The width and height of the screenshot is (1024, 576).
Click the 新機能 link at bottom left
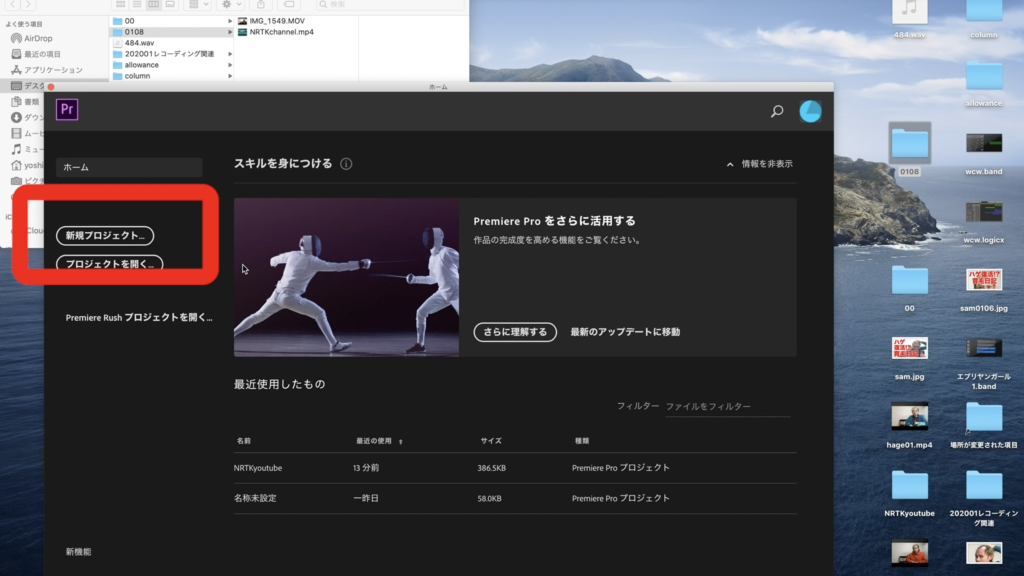click(x=78, y=552)
